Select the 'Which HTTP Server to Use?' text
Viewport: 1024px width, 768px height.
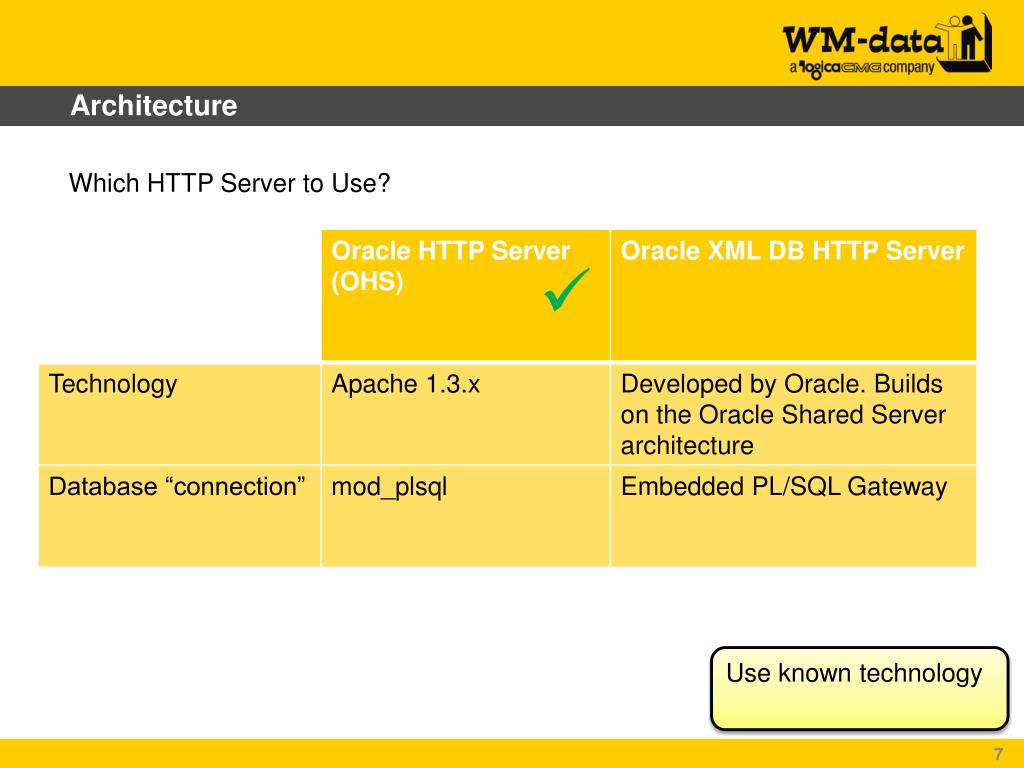[229, 184]
